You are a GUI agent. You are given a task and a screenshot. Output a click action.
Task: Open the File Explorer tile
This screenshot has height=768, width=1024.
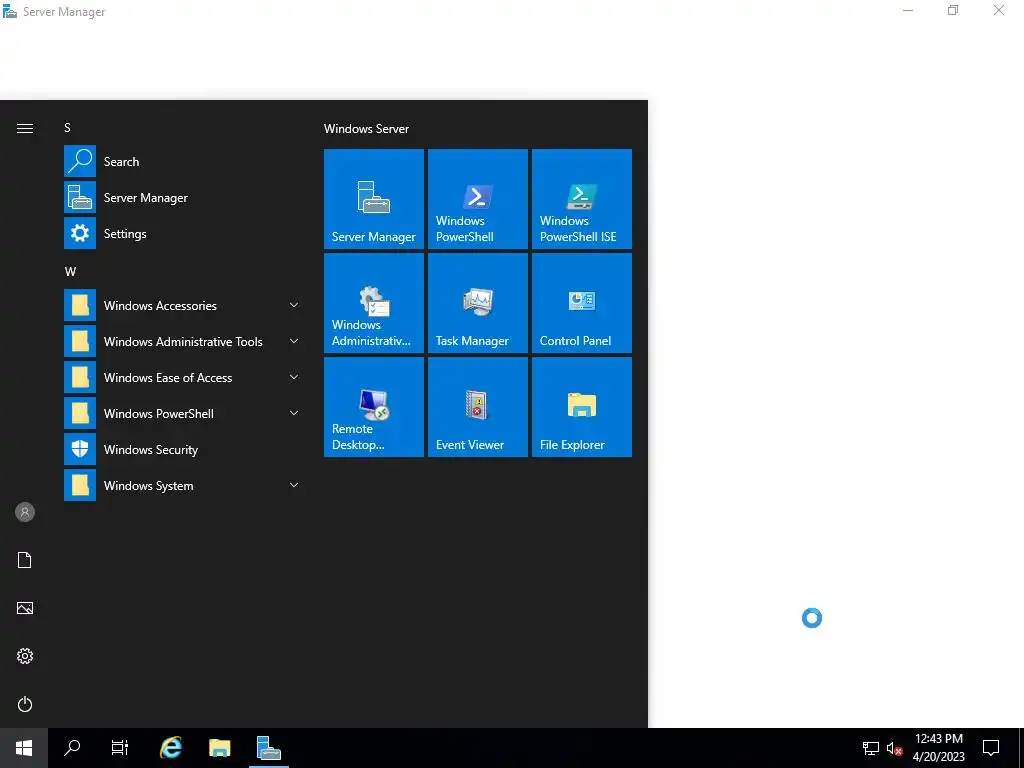(581, 406)
